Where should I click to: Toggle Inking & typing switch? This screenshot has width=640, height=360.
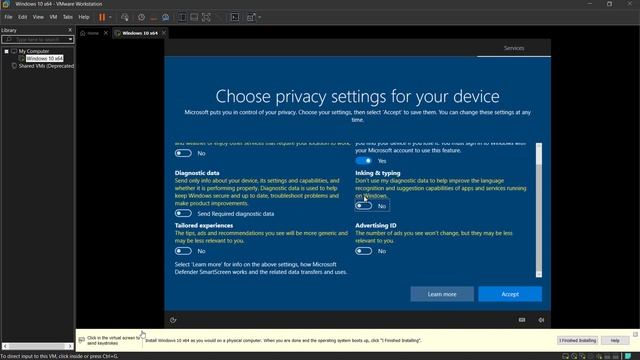click(363, 206)
